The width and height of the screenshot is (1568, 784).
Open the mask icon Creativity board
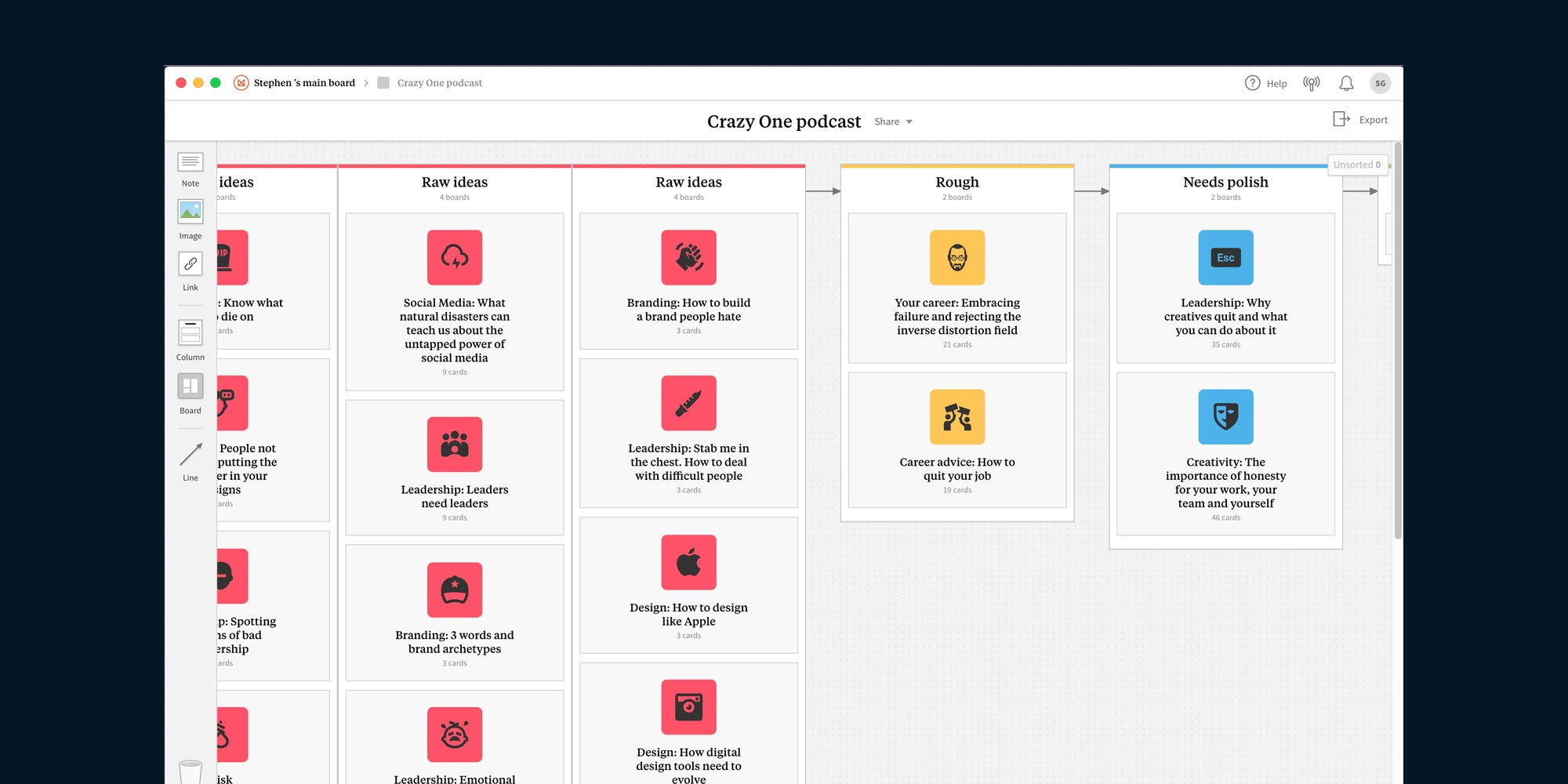pos(1226,417)
